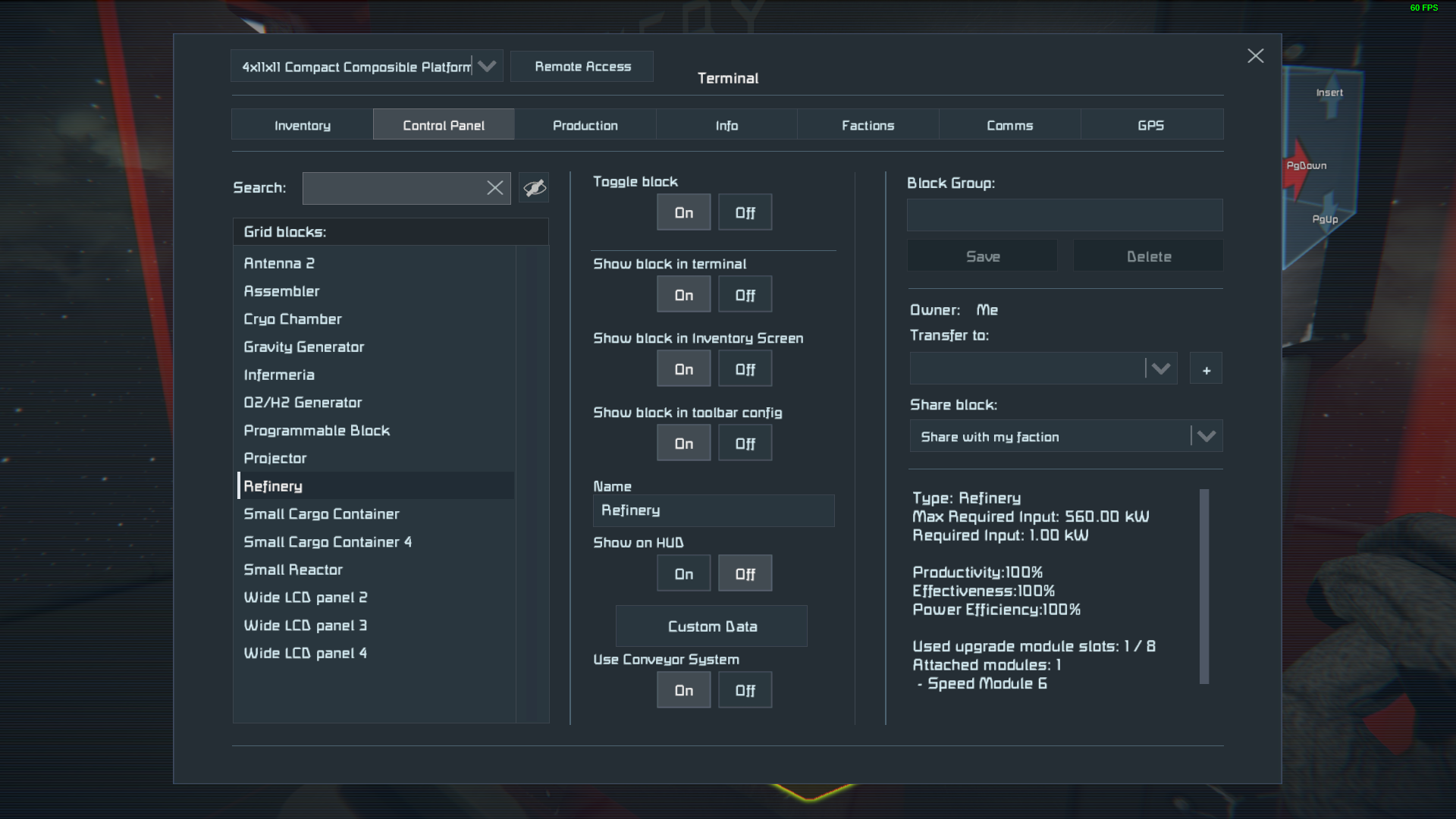
Task: Open the Inventory tab
Action: (302, 125)
